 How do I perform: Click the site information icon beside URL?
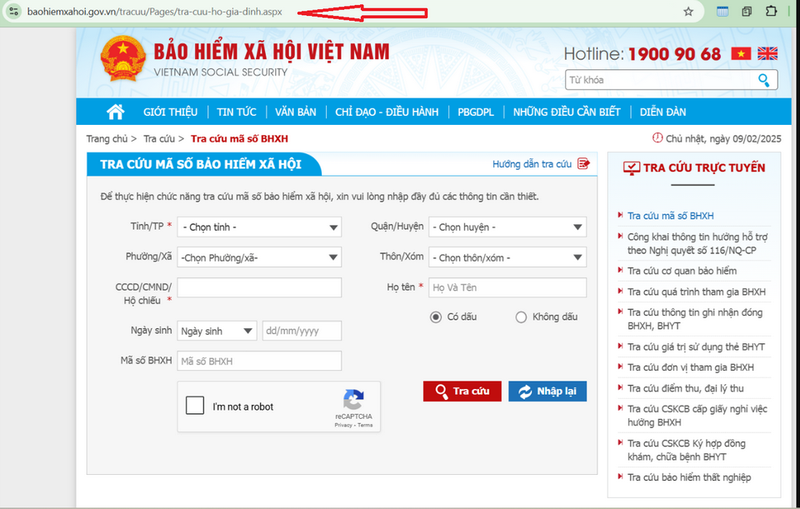(14, 11)
